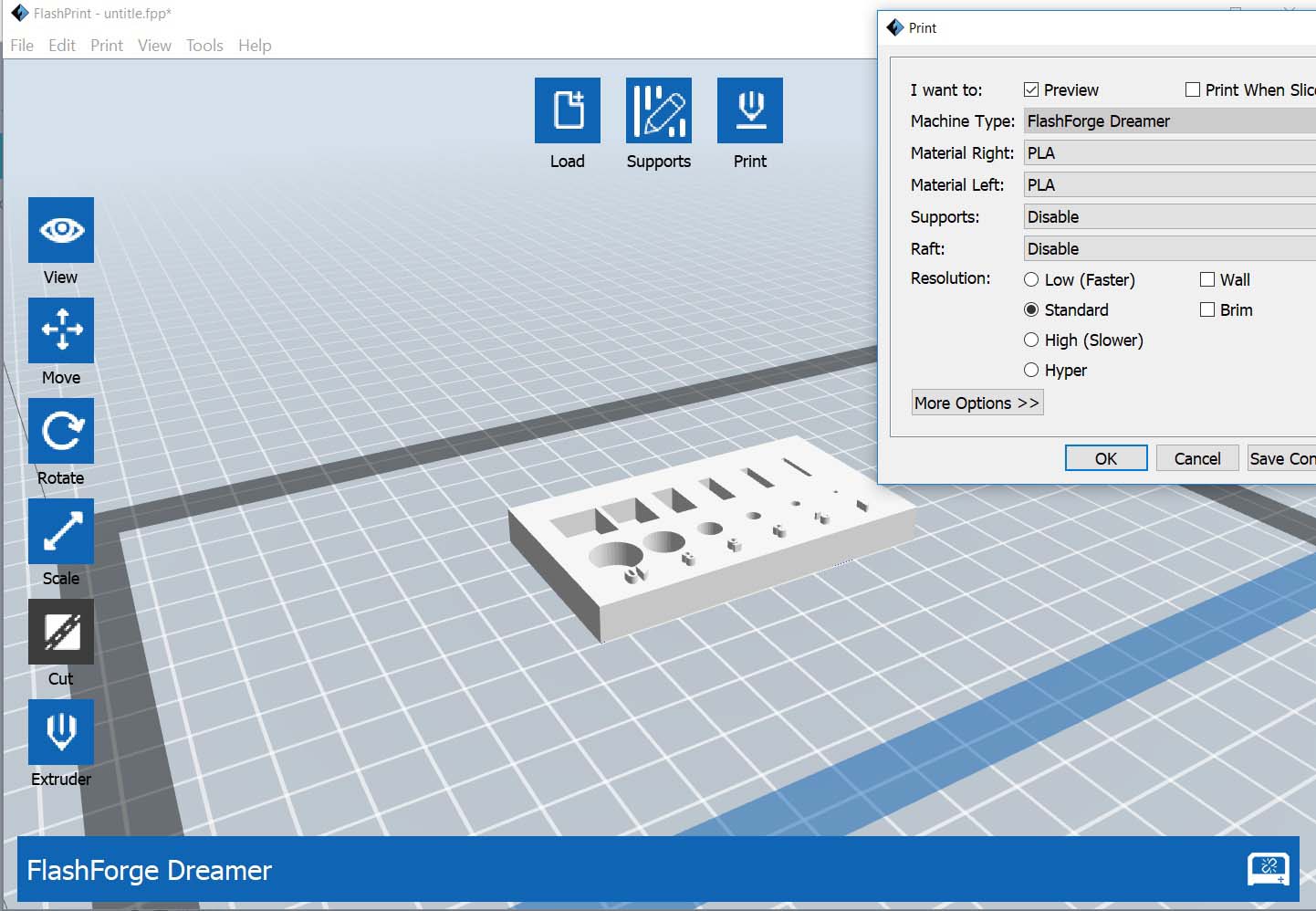This screenshot has height=911, width=1316.
Task: Select Standard resolution
Action: [x=1031, y=309]
